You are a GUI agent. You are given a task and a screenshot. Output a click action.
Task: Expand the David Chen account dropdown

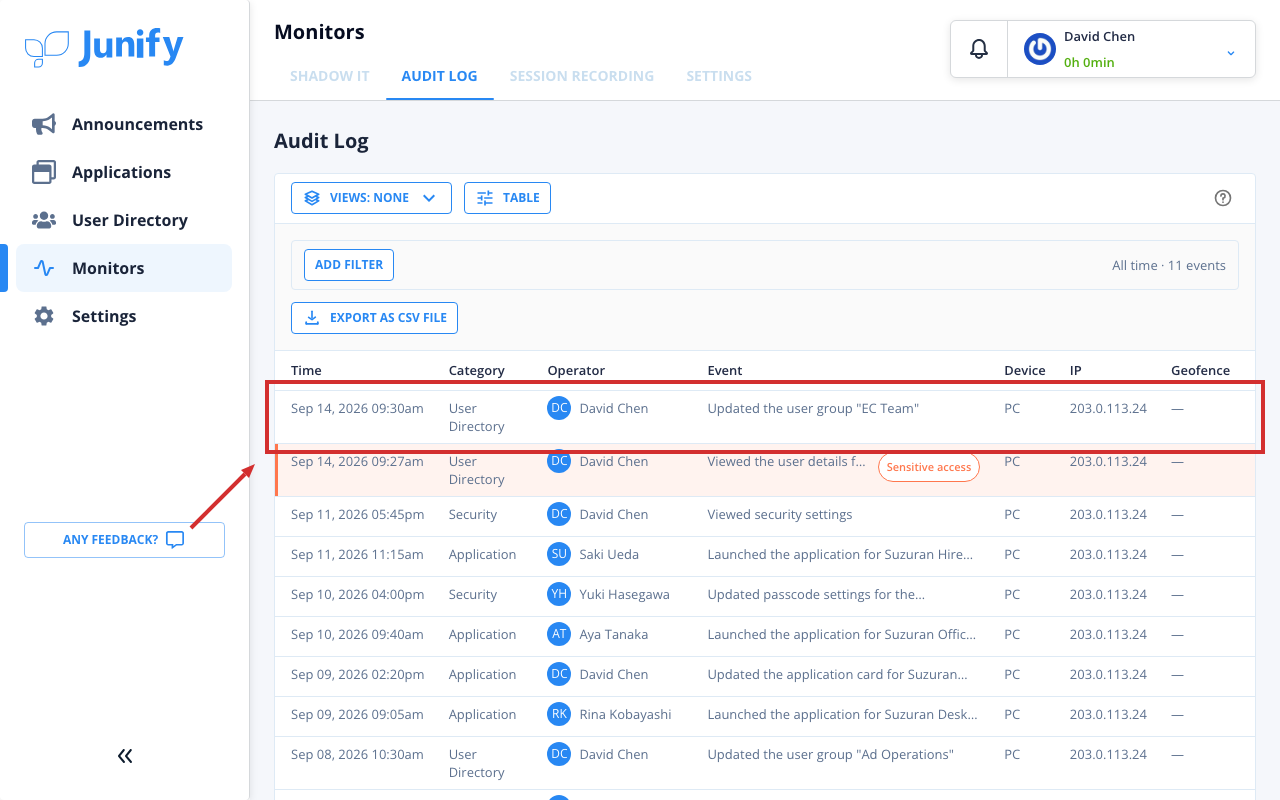1231,52
